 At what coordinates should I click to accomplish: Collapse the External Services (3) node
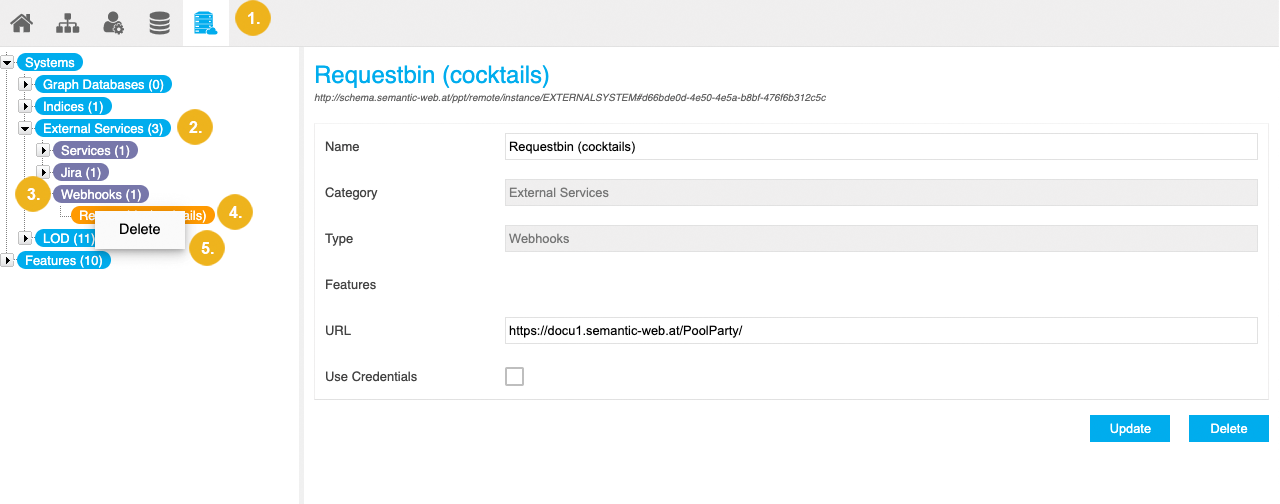coord(26,128)
